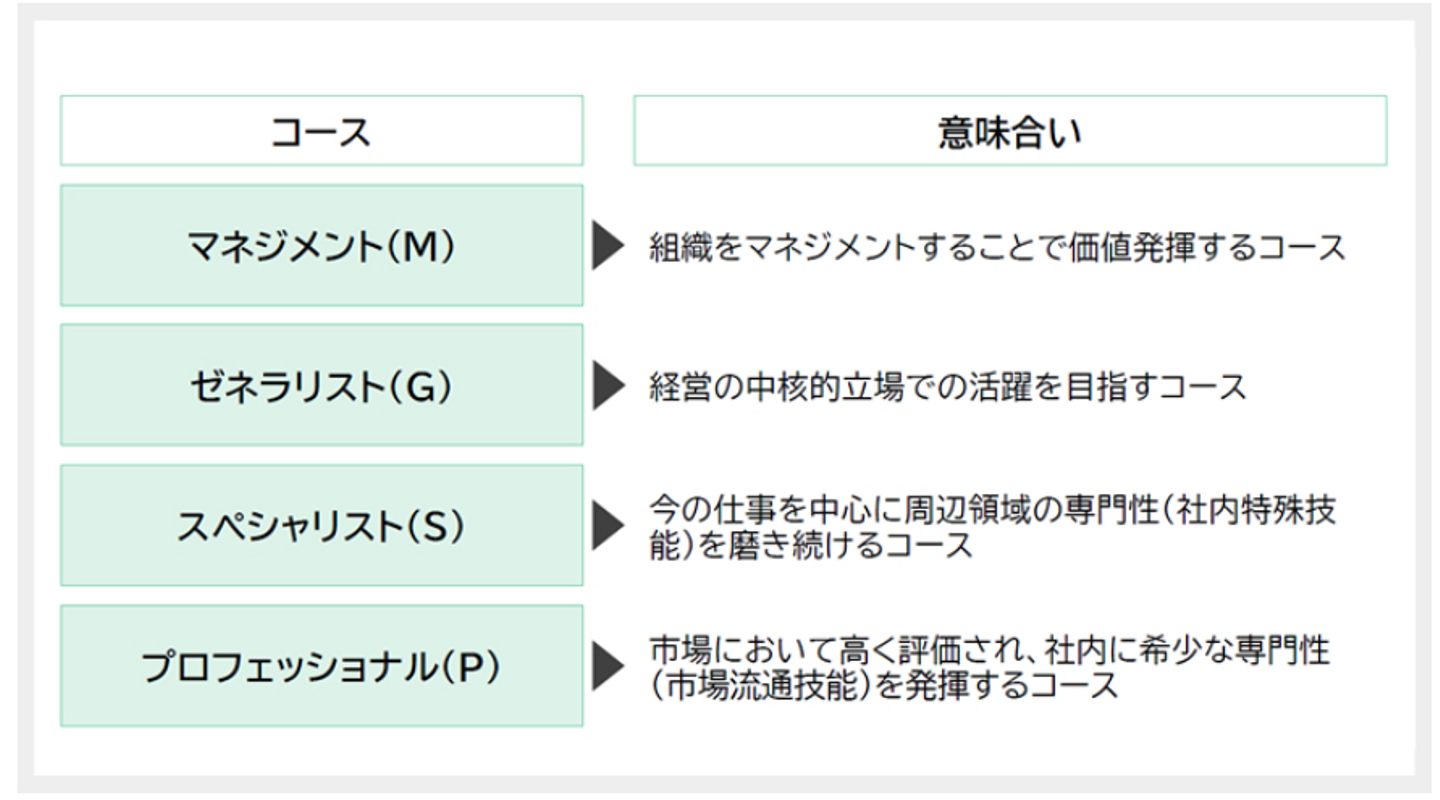Choose the ゼネラリスト(G) course box
The width and height of the screenshot is (1440, 800).
click(x=321, y=386)
